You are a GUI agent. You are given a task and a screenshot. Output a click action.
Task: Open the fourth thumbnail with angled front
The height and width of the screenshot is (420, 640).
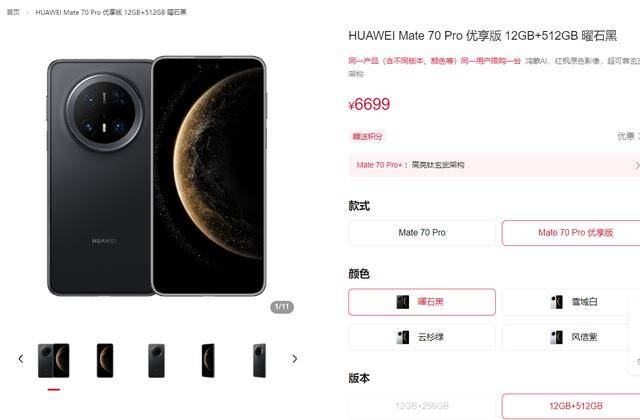coord(208,360)
